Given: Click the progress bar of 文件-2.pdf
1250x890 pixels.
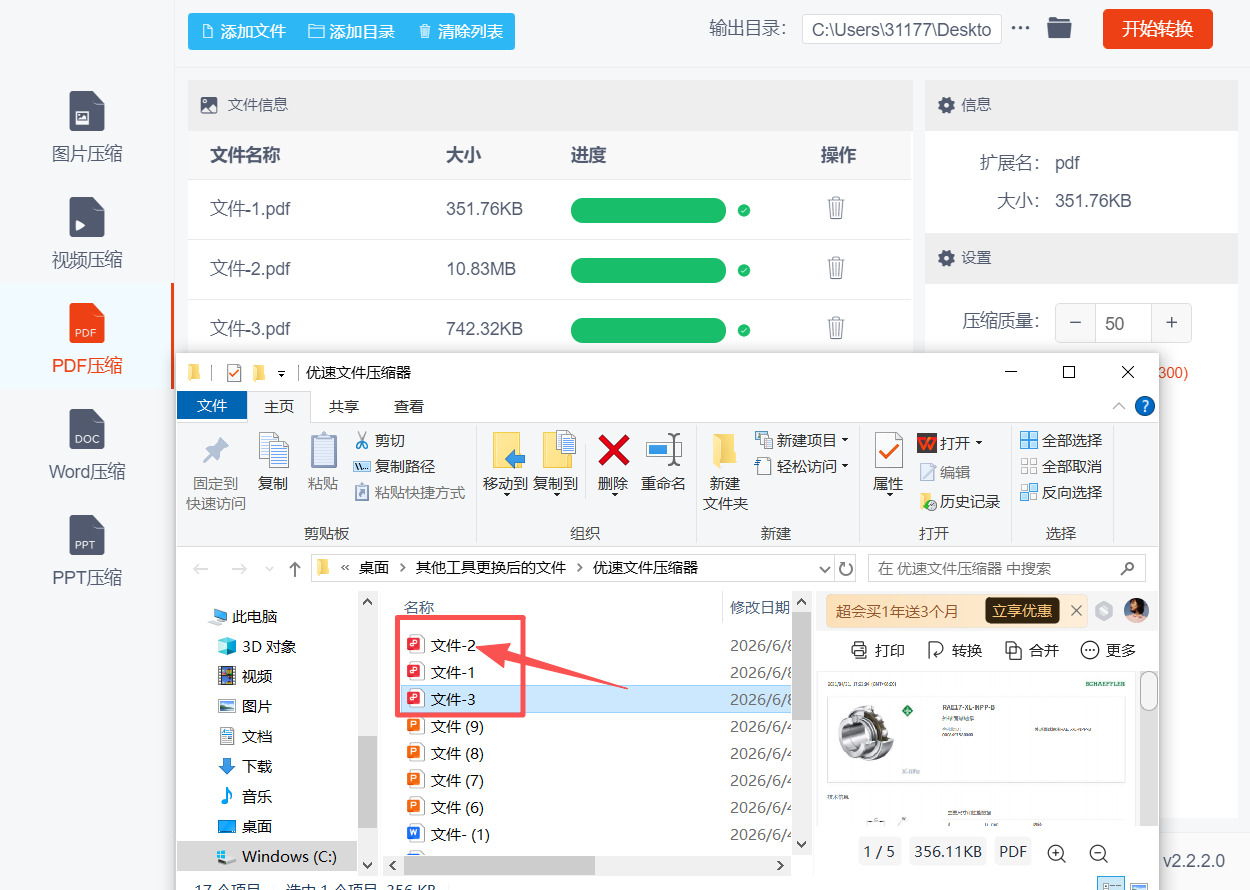Looking at the screenshot, I should 648,270.
